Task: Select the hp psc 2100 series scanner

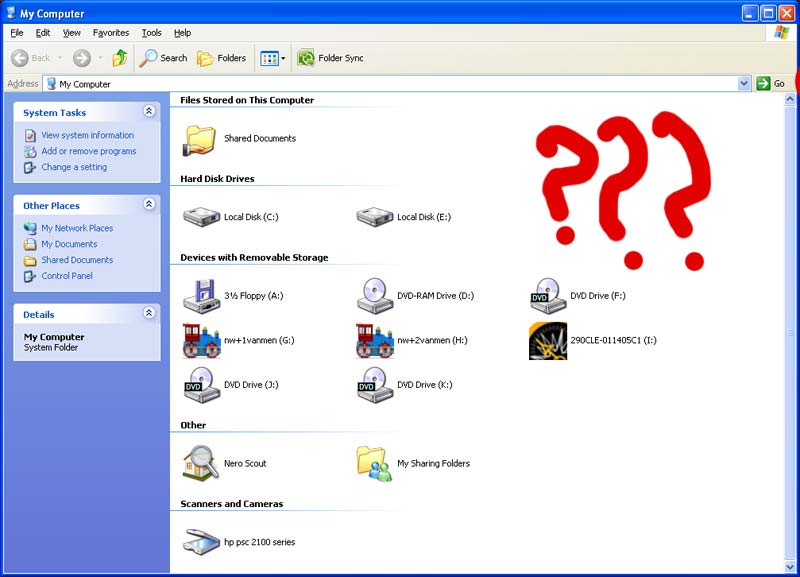Action: pos(202,542)
